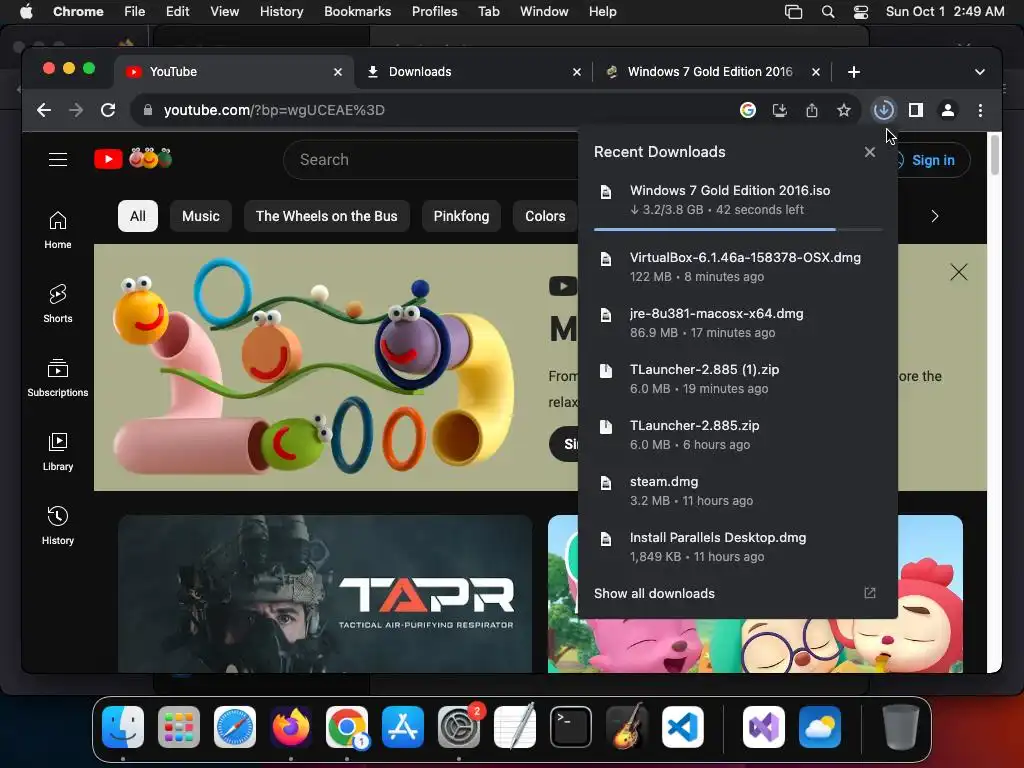Open Launchpad from the Dock
The height and width of the screenshot is (768, 1024).
click(179, 727)
